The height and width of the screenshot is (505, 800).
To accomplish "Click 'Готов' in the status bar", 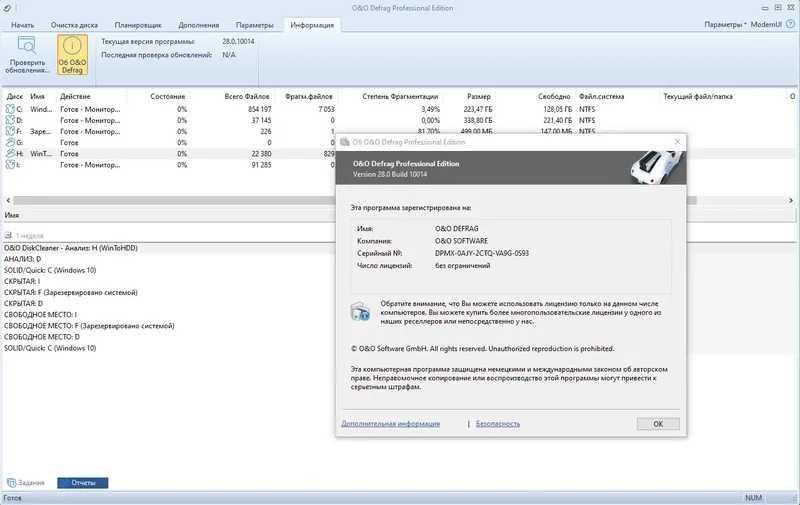I will click(13, 498).
